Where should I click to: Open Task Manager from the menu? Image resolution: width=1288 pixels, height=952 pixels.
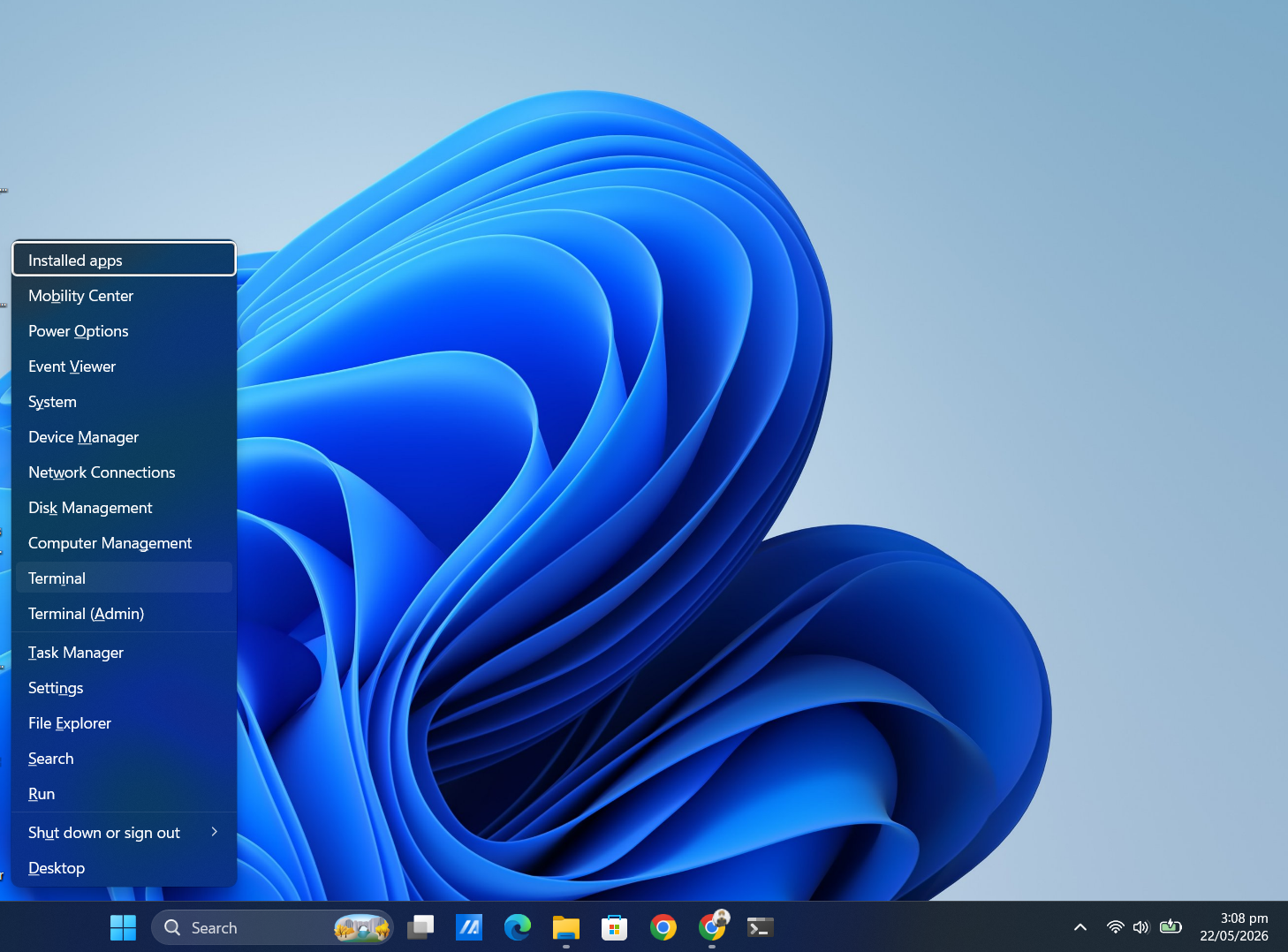tap(124, 653)
